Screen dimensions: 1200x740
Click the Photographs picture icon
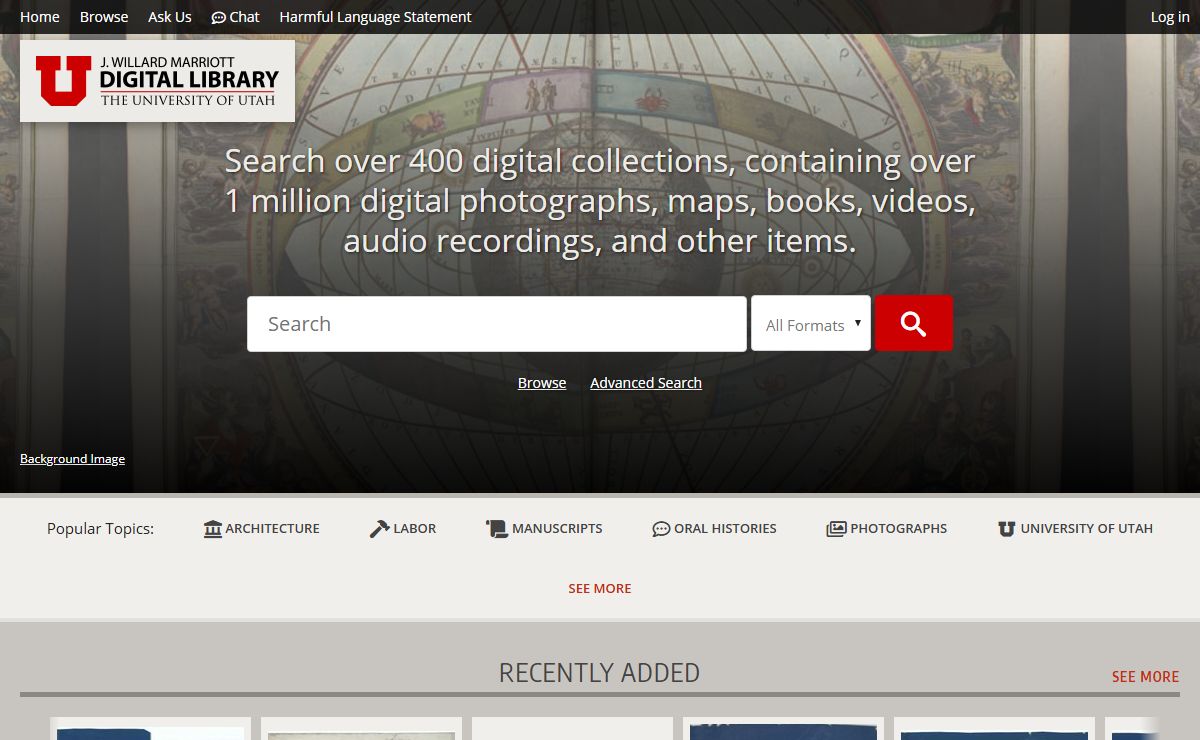tap(836, 529)
